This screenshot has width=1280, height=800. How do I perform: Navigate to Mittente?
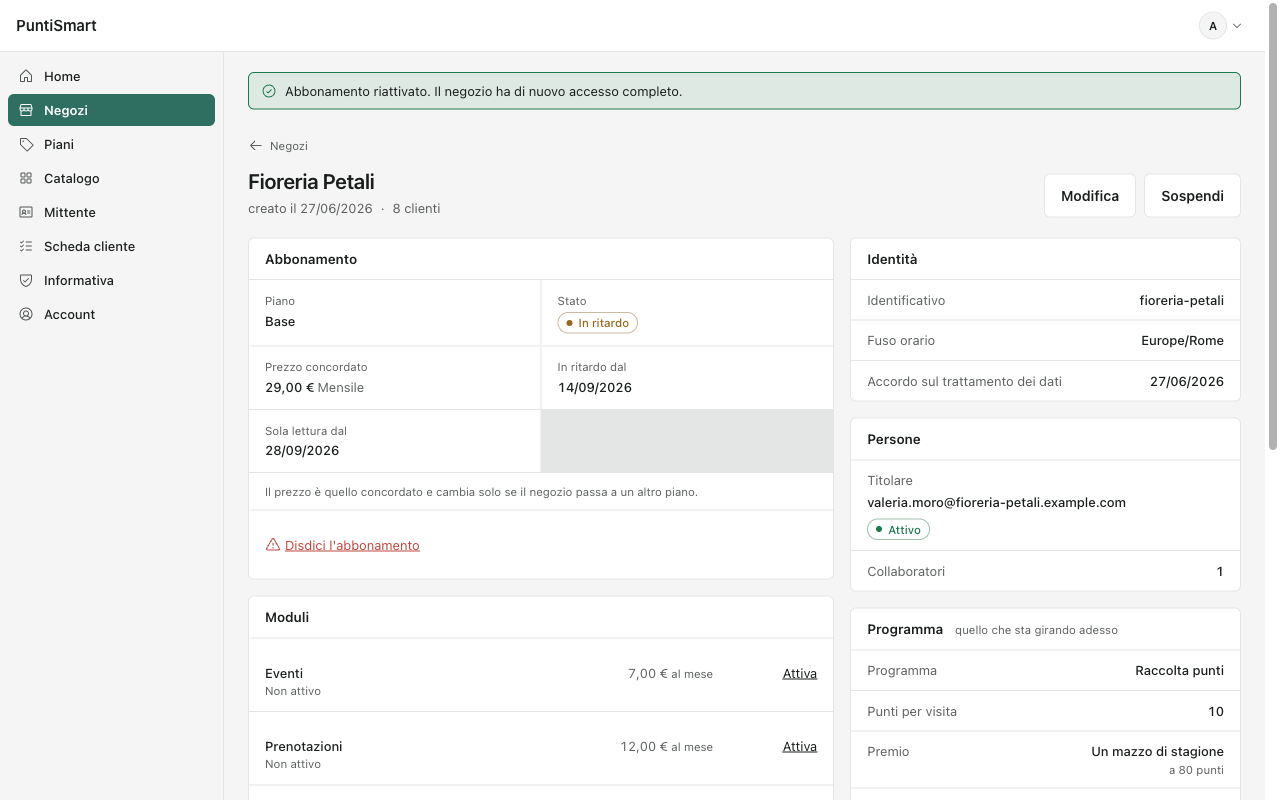tap(111, 212)
